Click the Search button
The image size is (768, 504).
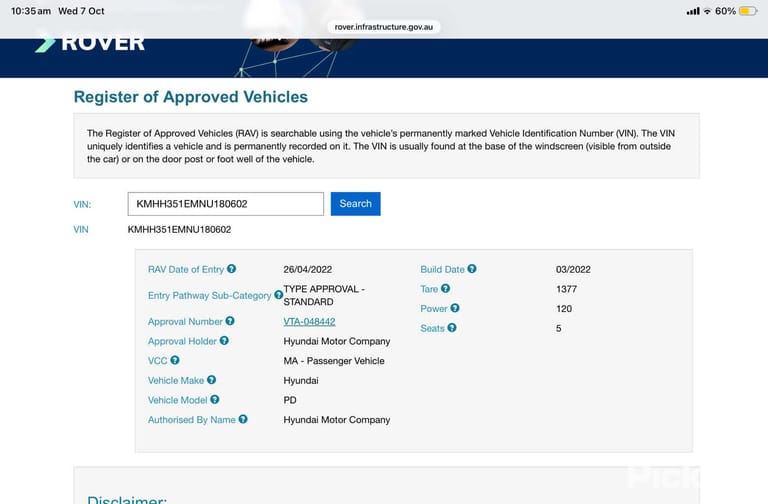tap(356, 204)
